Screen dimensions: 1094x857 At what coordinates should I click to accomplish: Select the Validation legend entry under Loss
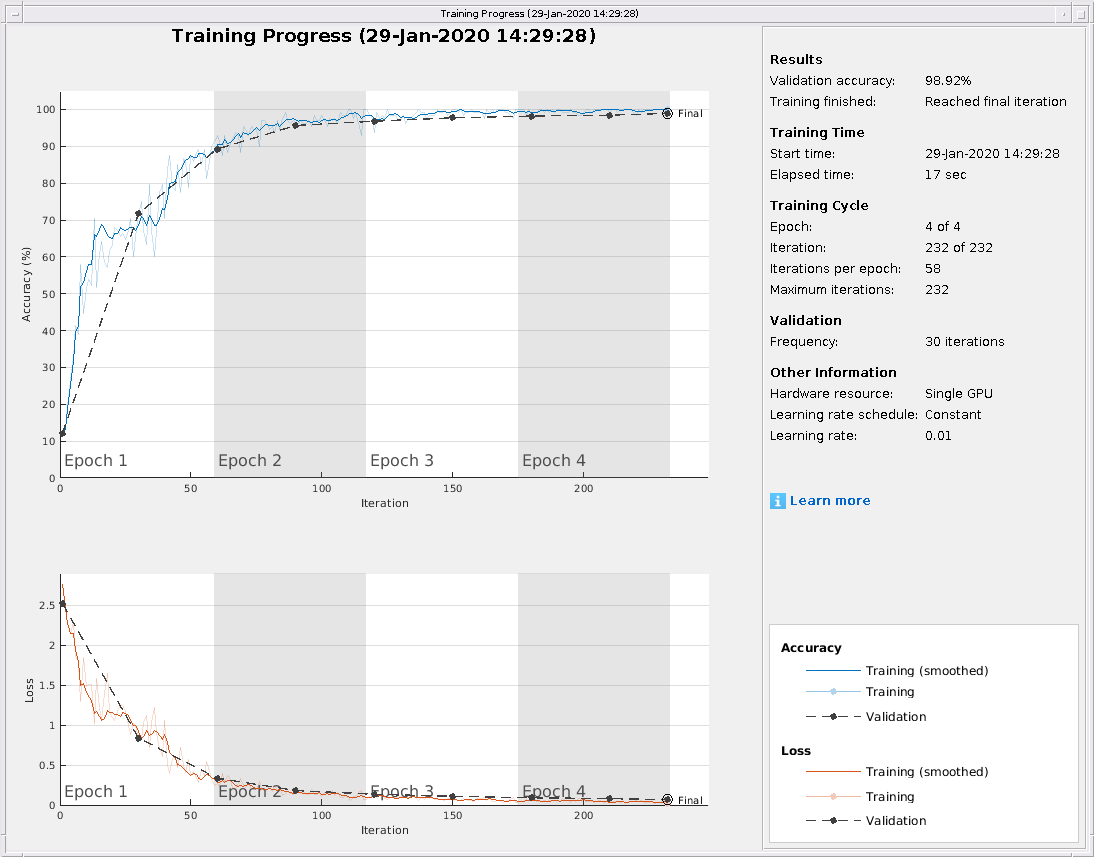coord(866,821)
